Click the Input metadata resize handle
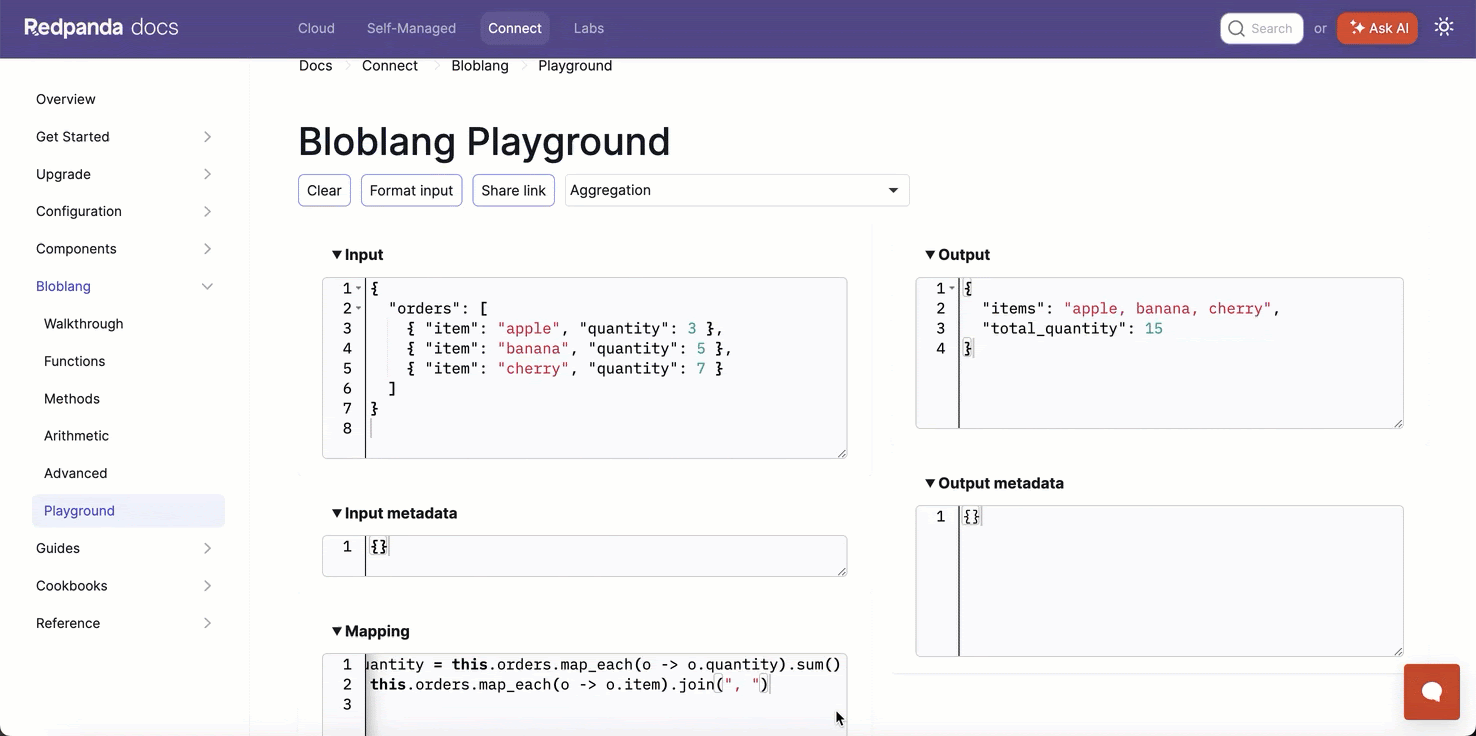This screenshot has width=1476, height=736. [841, 571]
